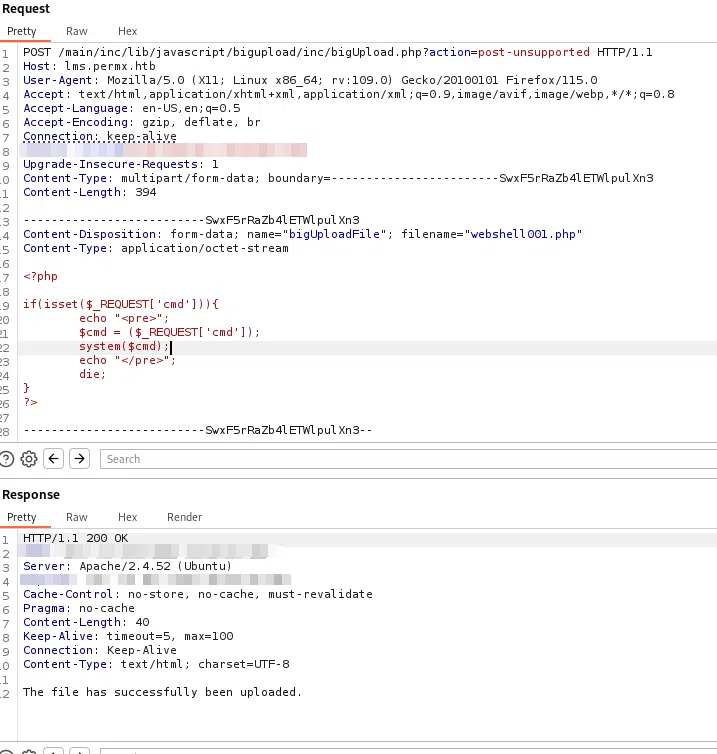The width and height of the screenshot is (717, 754).
Task: Click 'The file has successfully been uploaded.' text
Action: click(x=162, y=692)
